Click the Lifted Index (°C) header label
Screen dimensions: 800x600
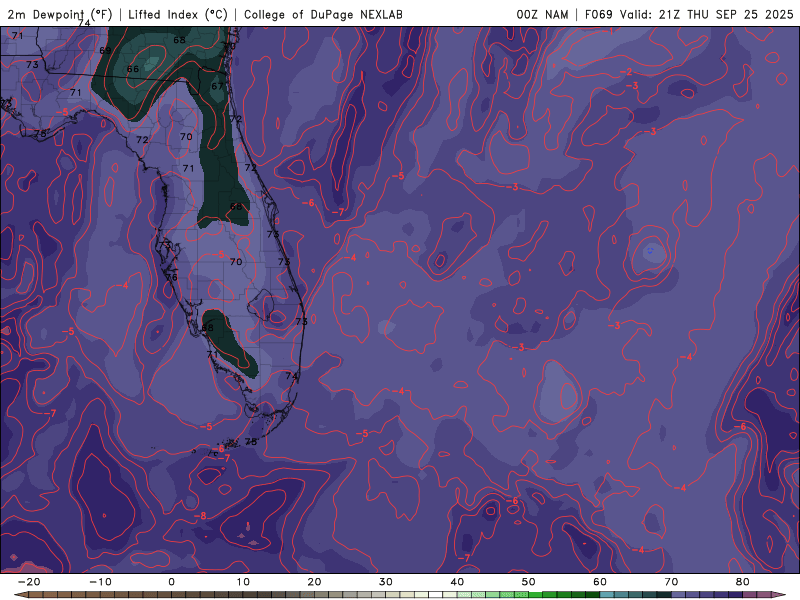pyautogui.click(x=177, y=15)
